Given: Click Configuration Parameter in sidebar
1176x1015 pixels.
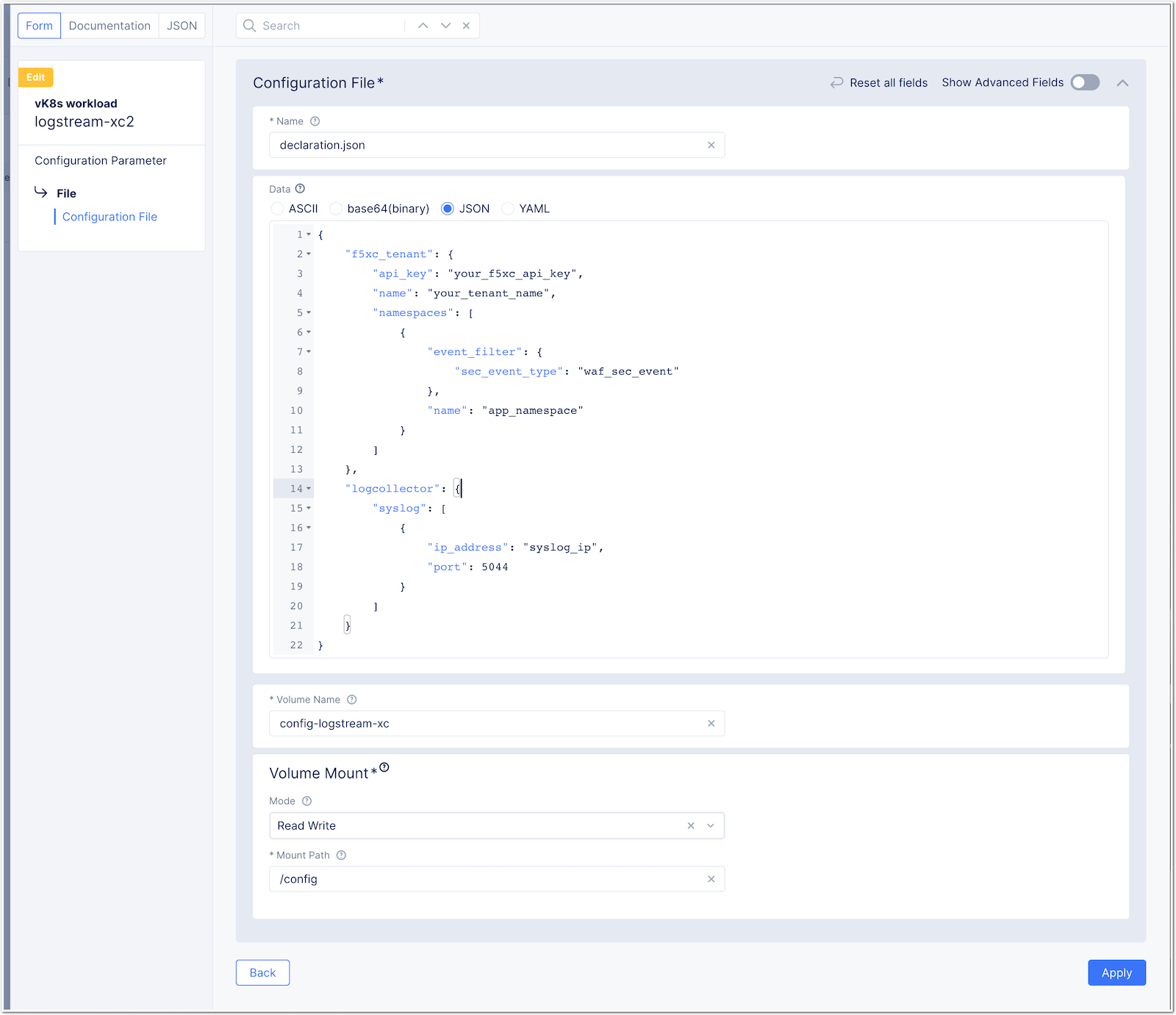Looking at the screenshot, I should pos(101,160).
